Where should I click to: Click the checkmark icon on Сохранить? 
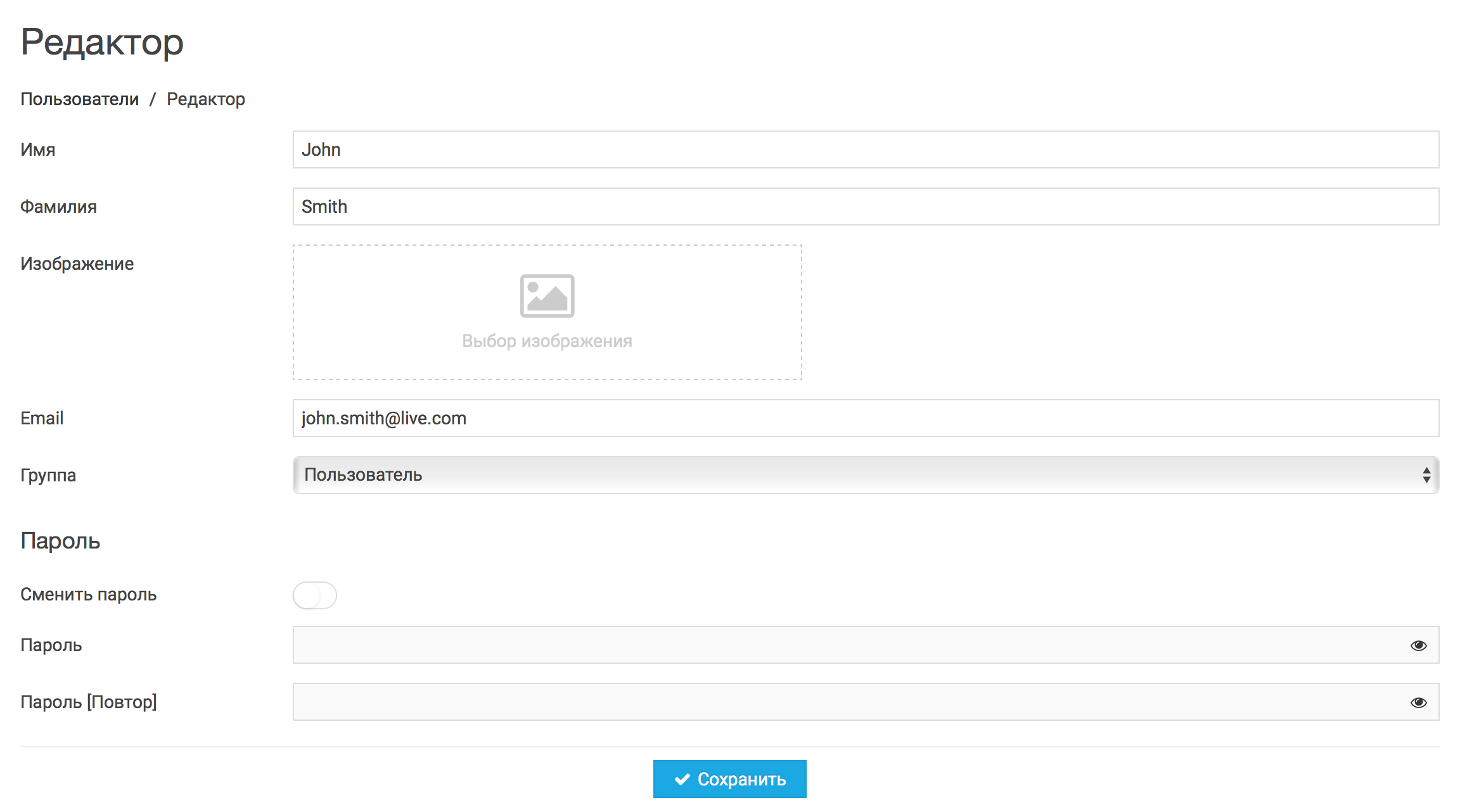(682, 779)
